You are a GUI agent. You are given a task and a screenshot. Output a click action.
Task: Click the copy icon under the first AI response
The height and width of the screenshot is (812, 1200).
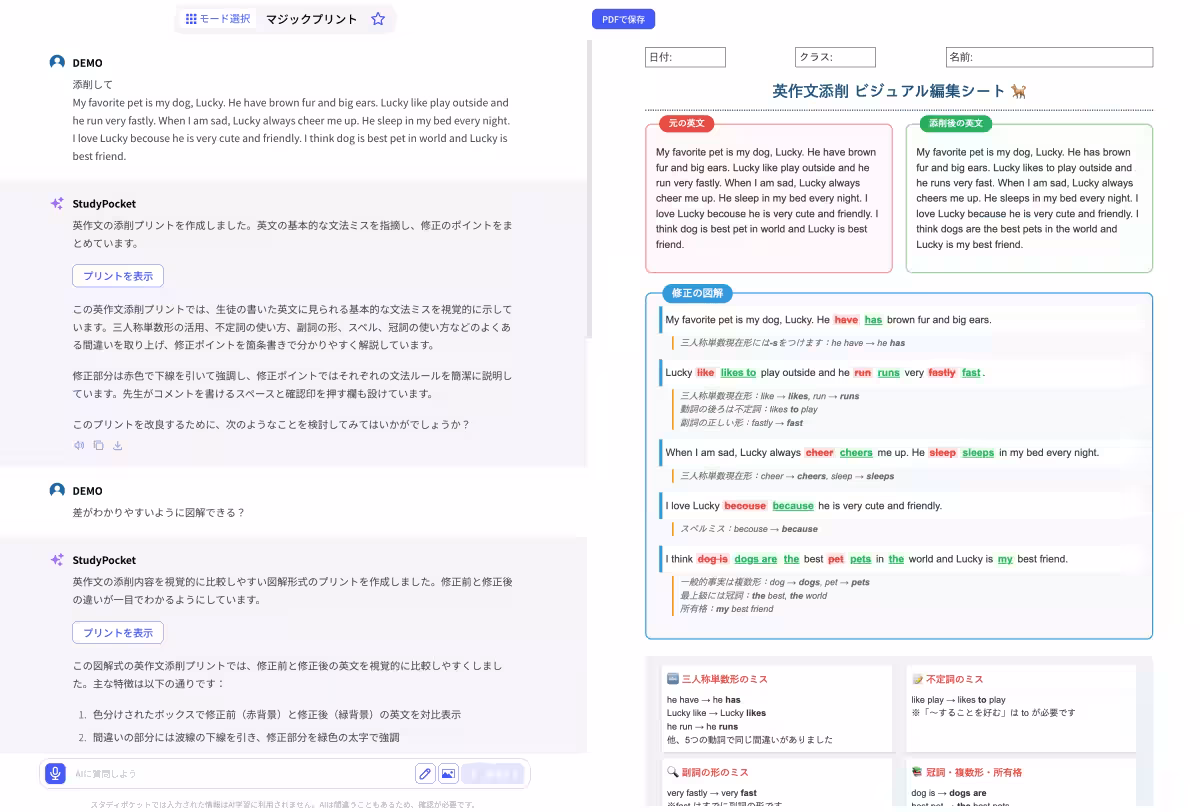(x=98, y=445)
